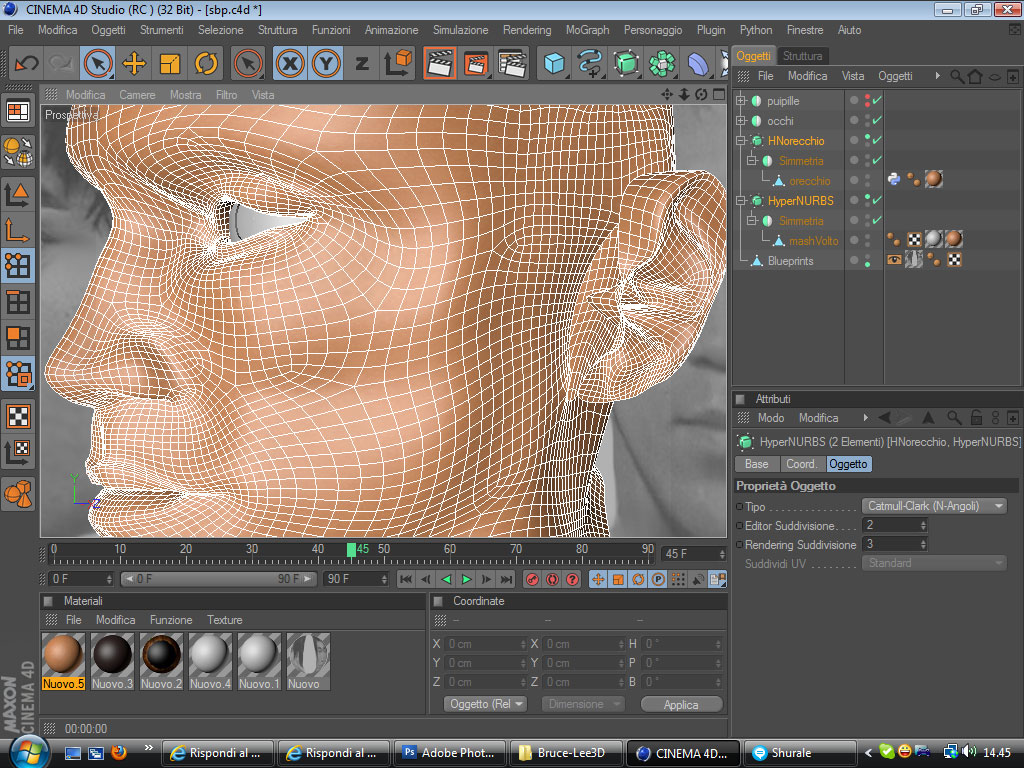
Task: Render the active view with the clapperboard icon
Action: tap(440, 64)
